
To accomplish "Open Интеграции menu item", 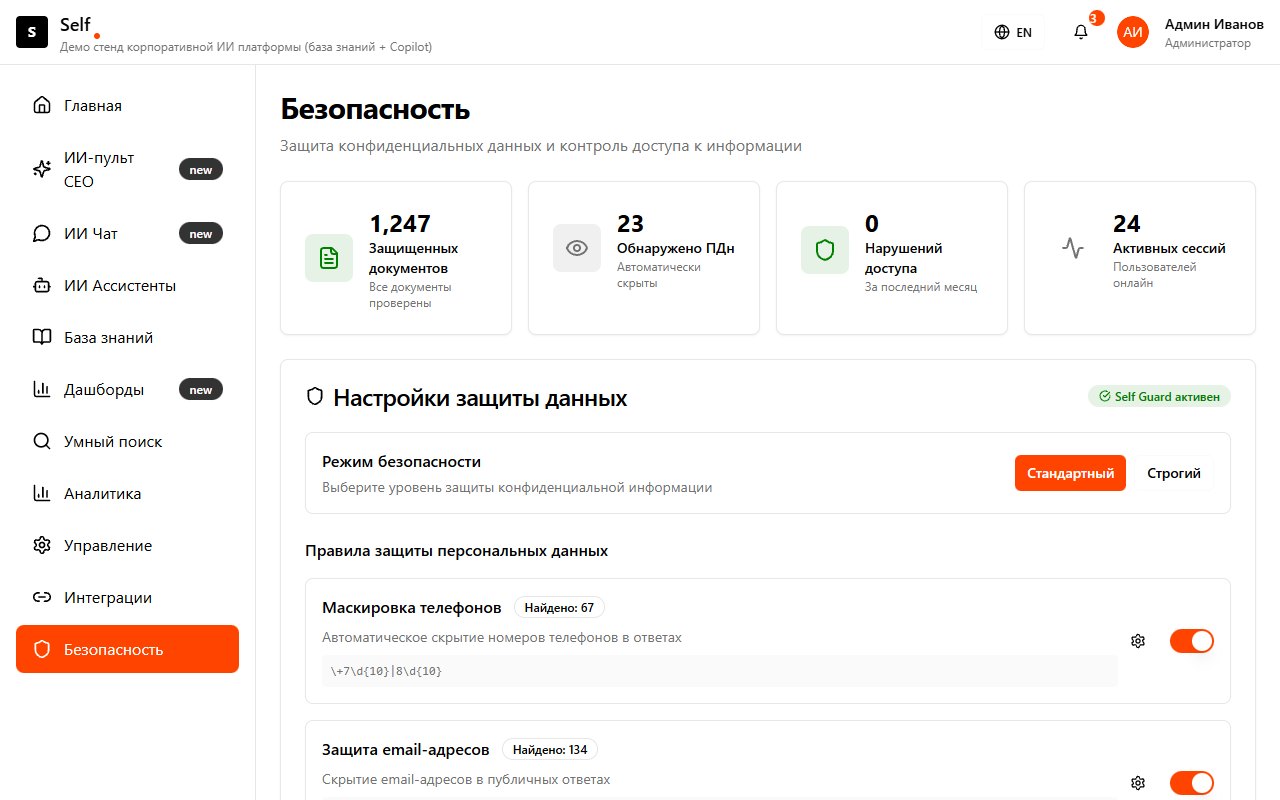I will click(127, 597).
